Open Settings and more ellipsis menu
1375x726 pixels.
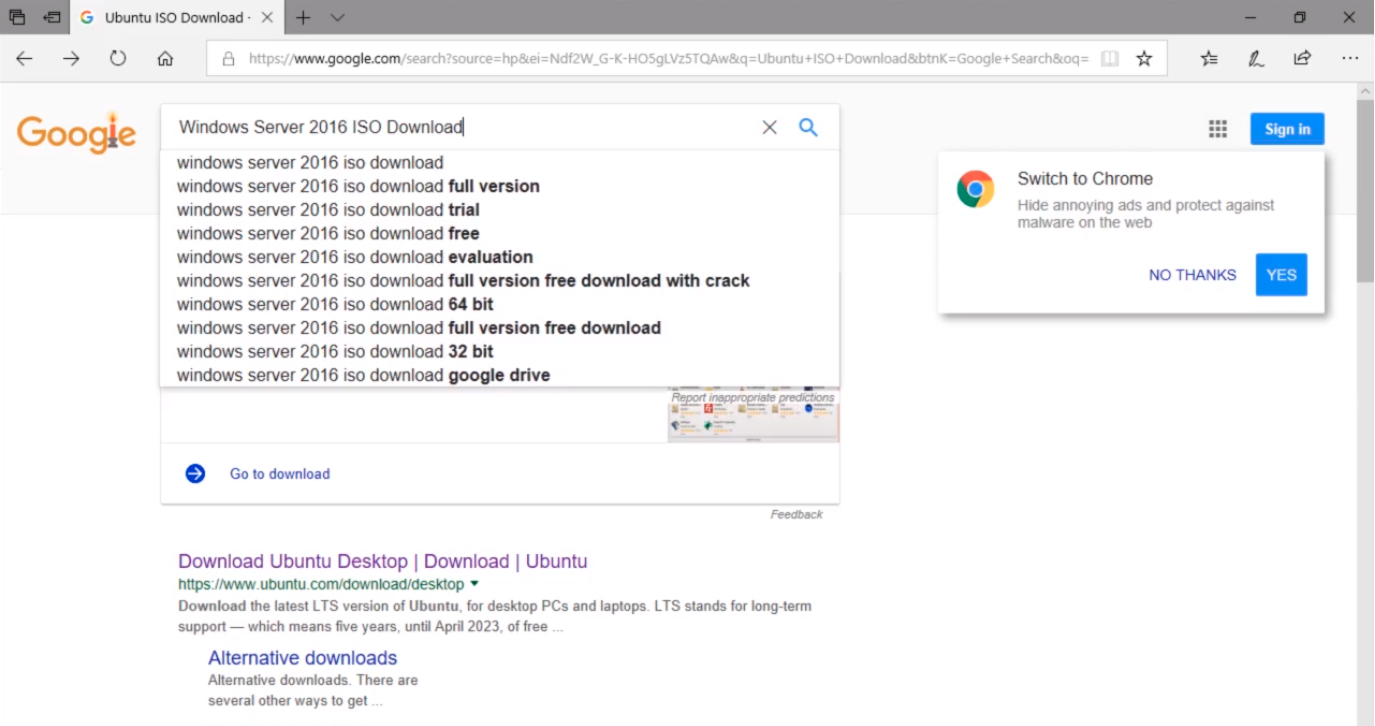1350,59
